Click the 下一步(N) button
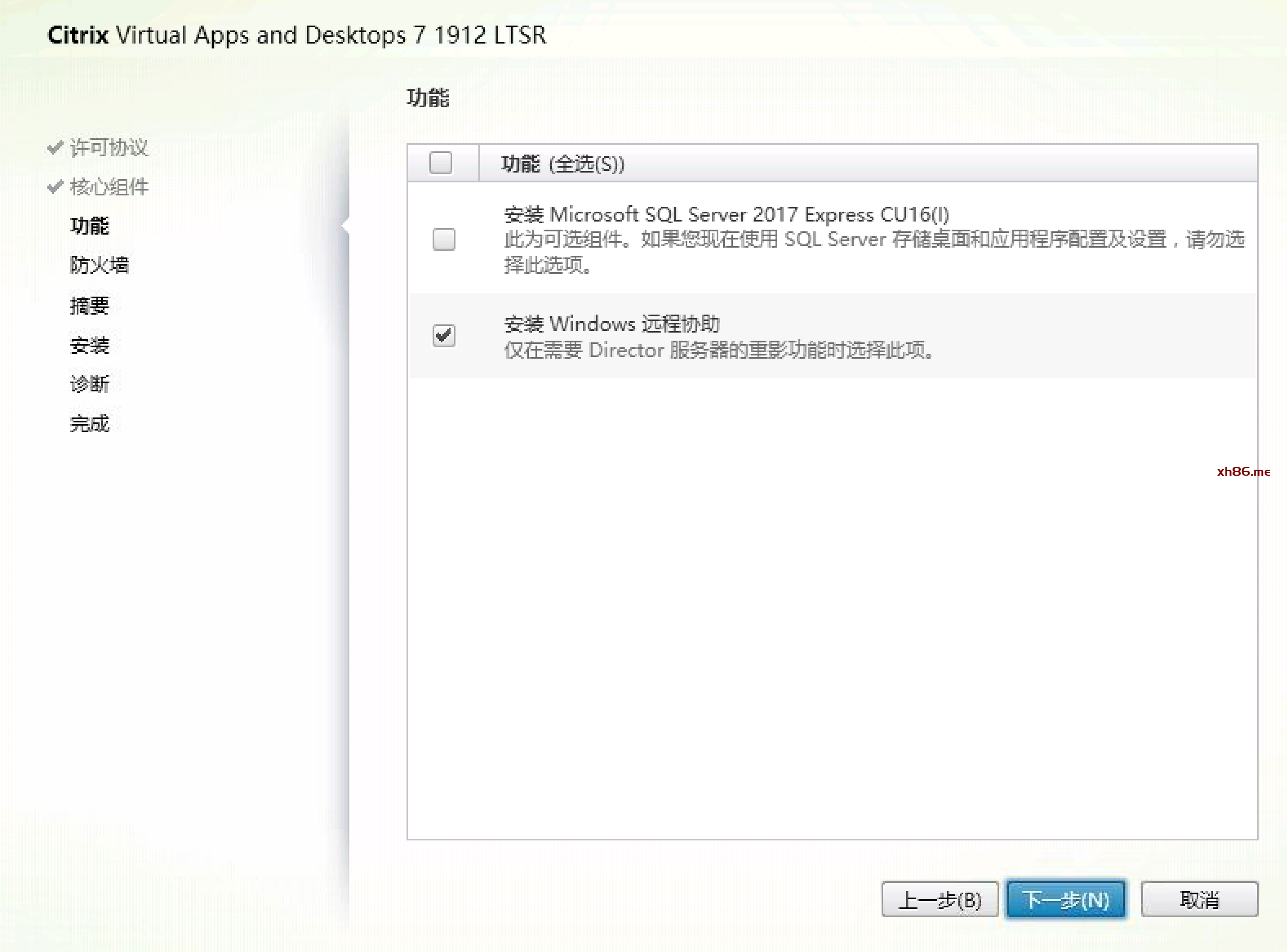The image size is (1287, 952). (1066, 900)
